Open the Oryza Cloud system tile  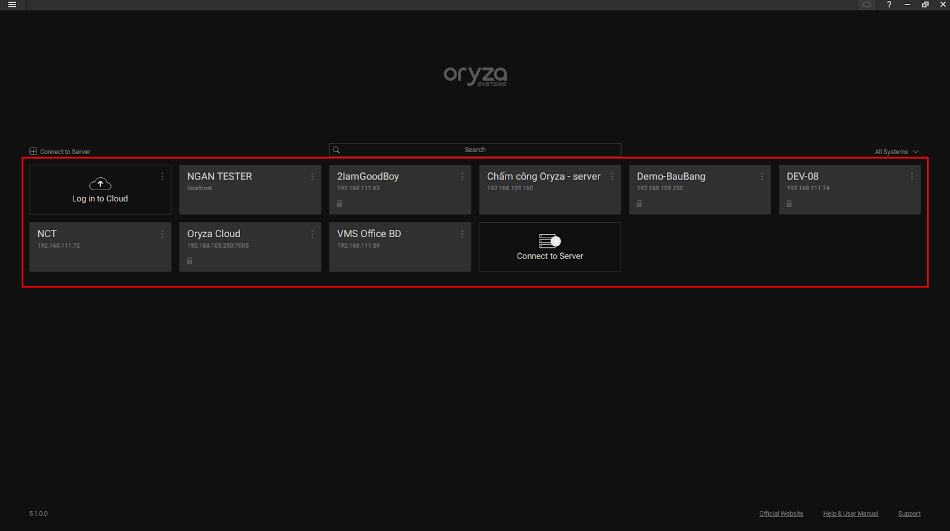point(250,247)
